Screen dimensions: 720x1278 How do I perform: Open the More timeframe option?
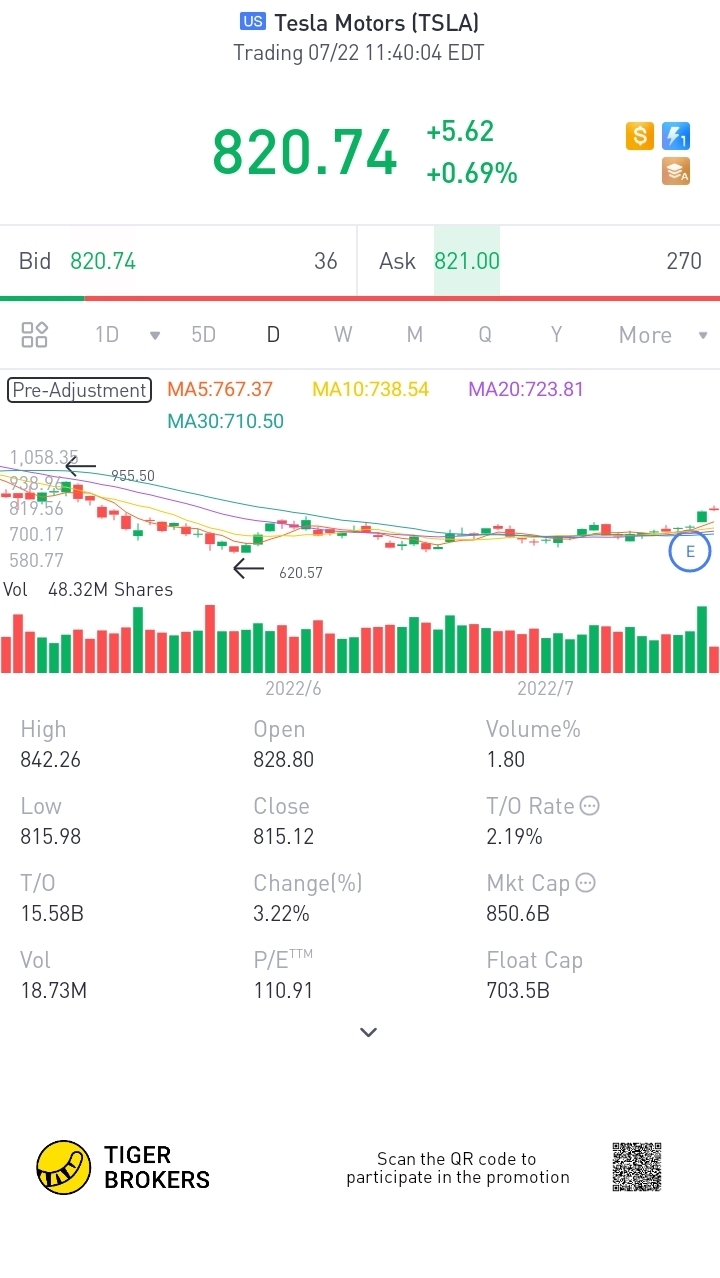click(x=645, y=335)
